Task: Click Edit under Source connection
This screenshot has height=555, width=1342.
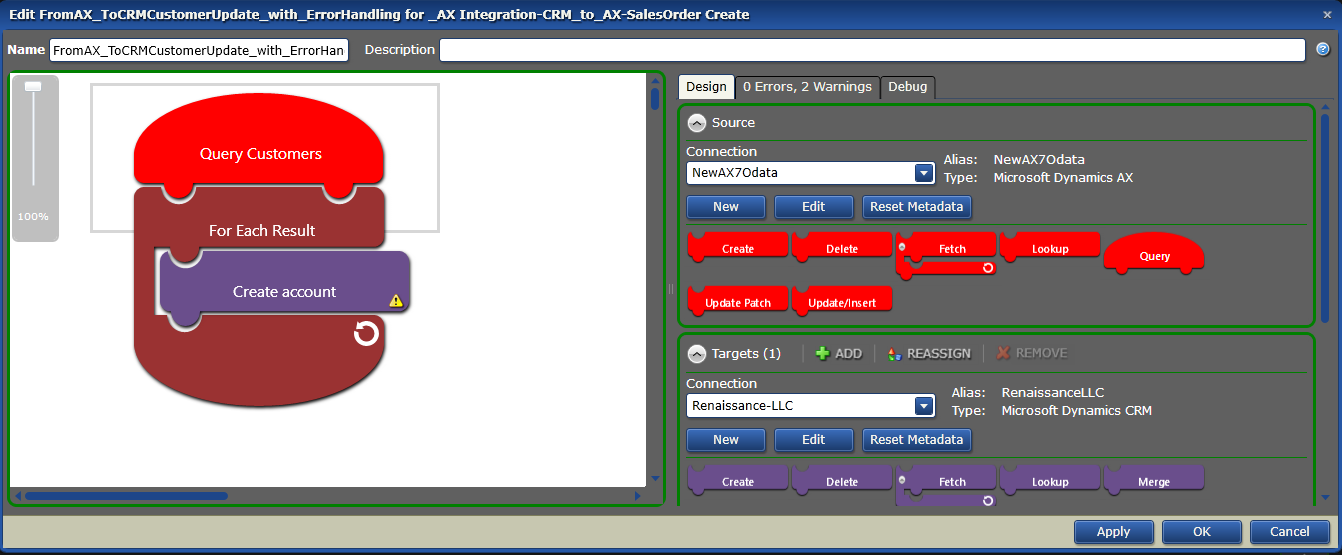Action: click(x=814, y=207)
